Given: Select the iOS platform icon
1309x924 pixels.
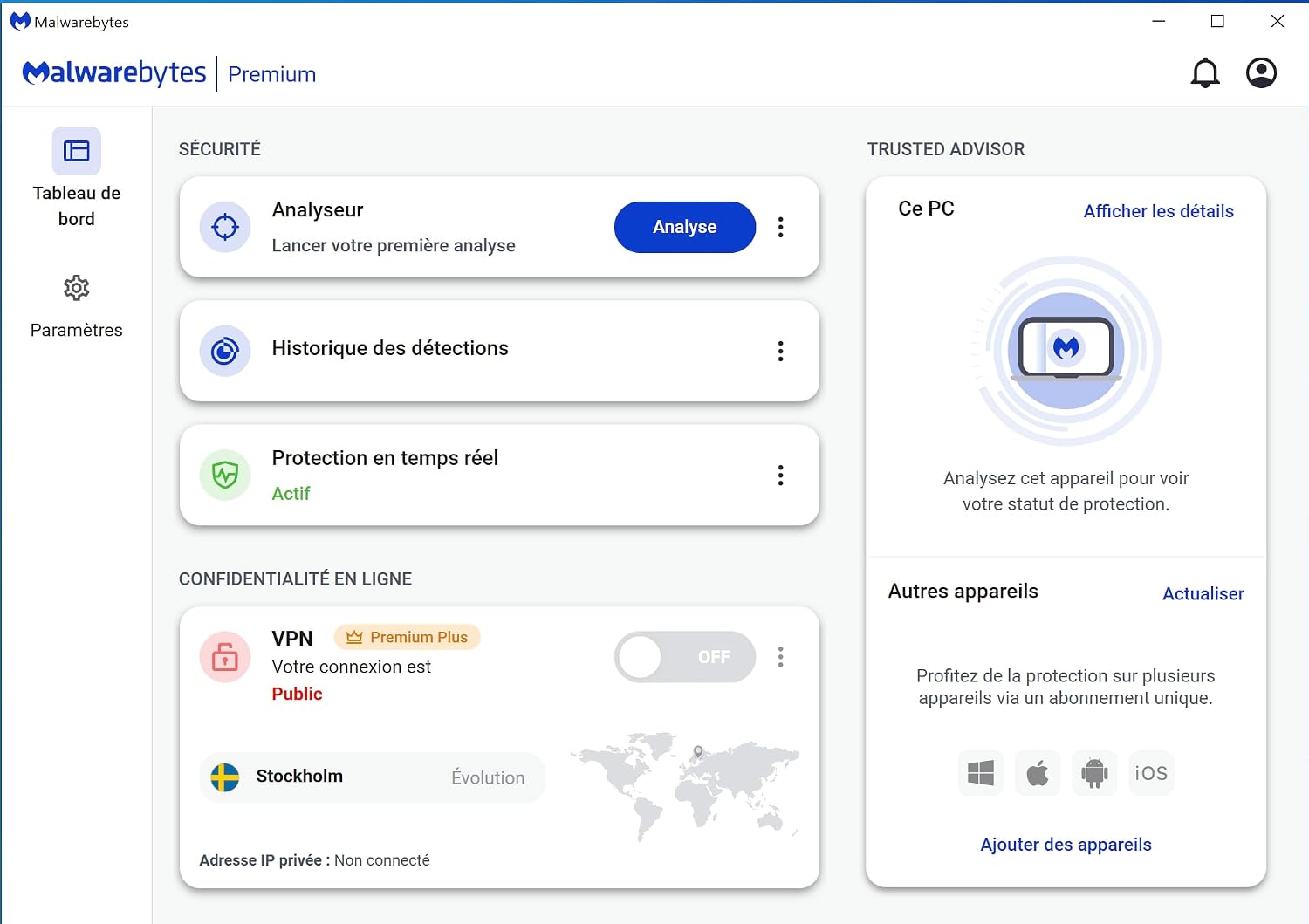Looking at the screenshot, I should (x=1151, y=773).
